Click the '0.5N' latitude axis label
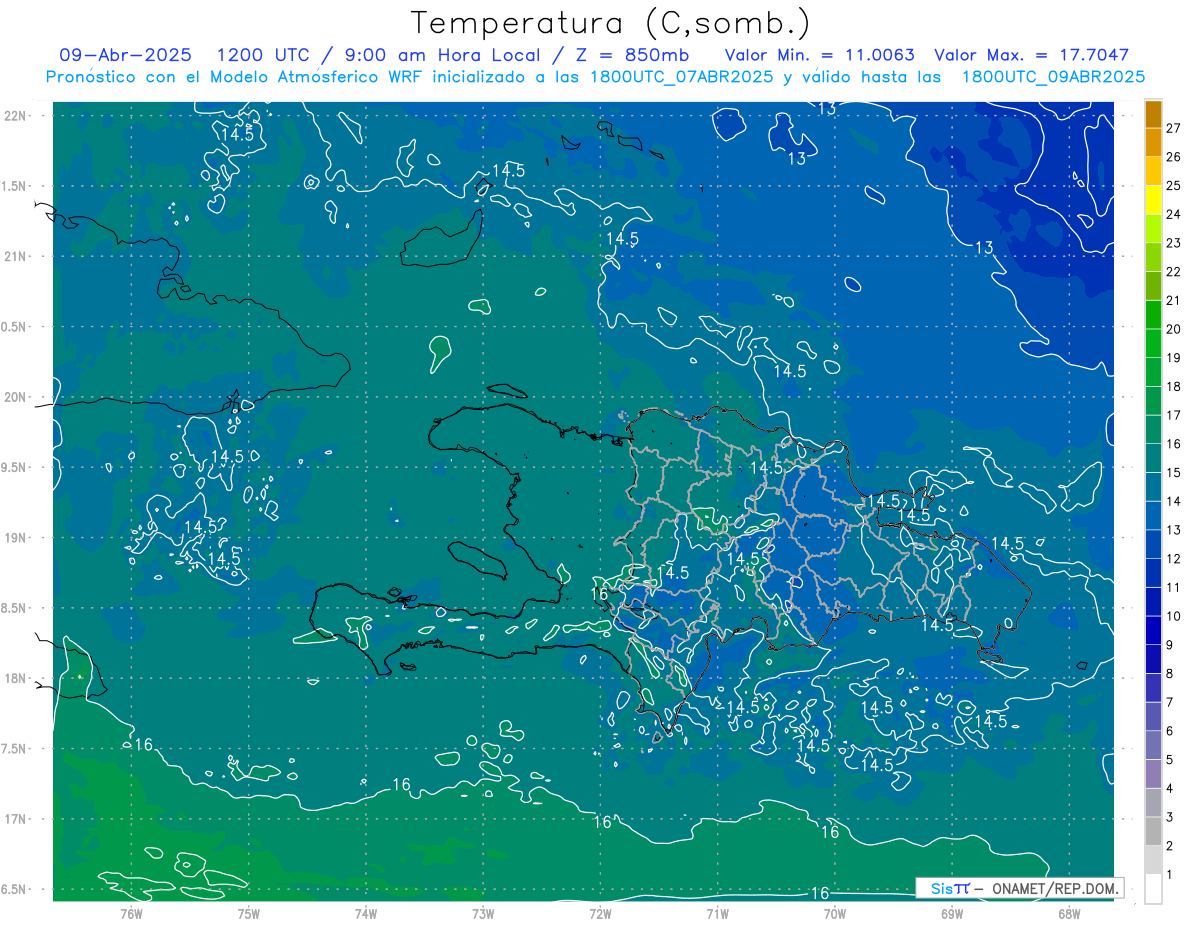This screenshot has height=927, width=1200. click(14, 327)
